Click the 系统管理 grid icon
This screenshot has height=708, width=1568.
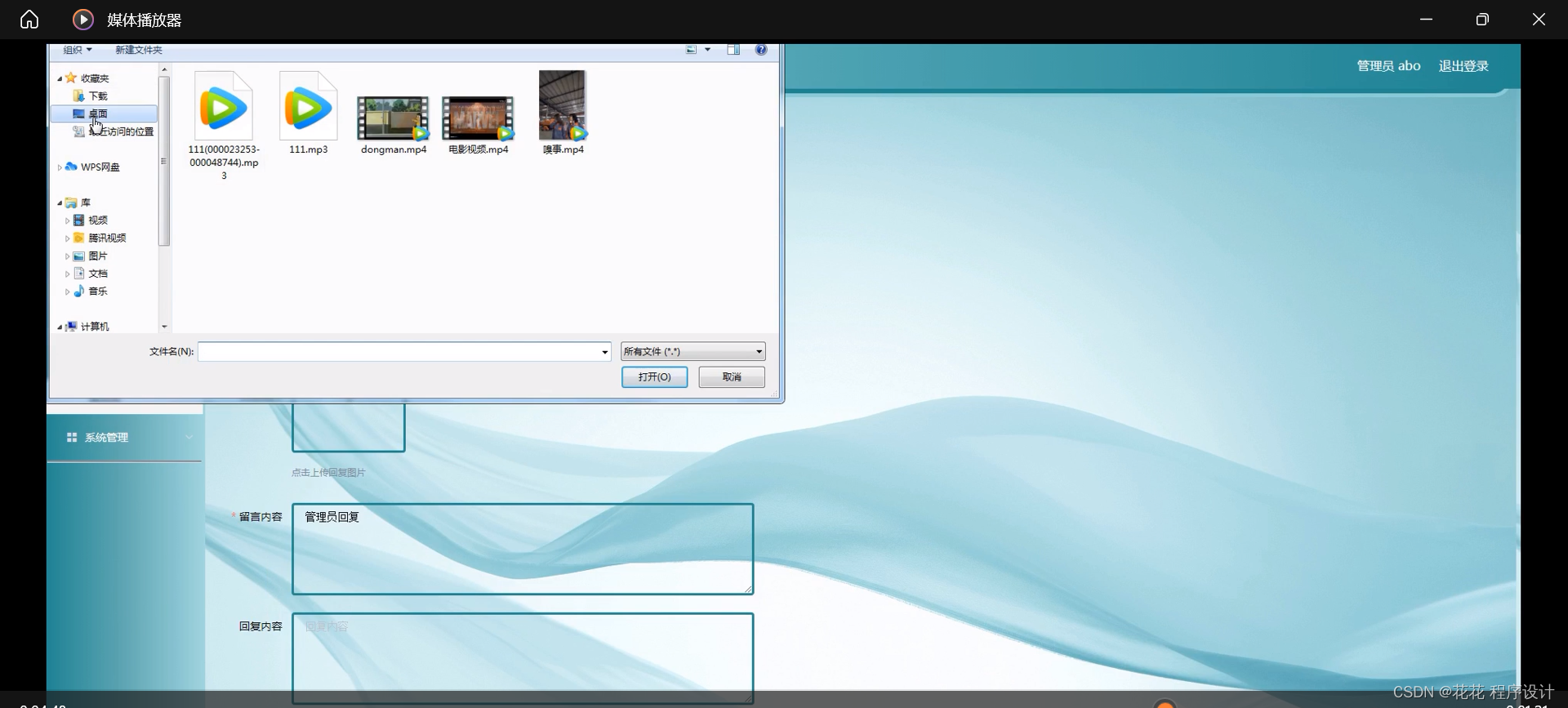click(72, 438)
